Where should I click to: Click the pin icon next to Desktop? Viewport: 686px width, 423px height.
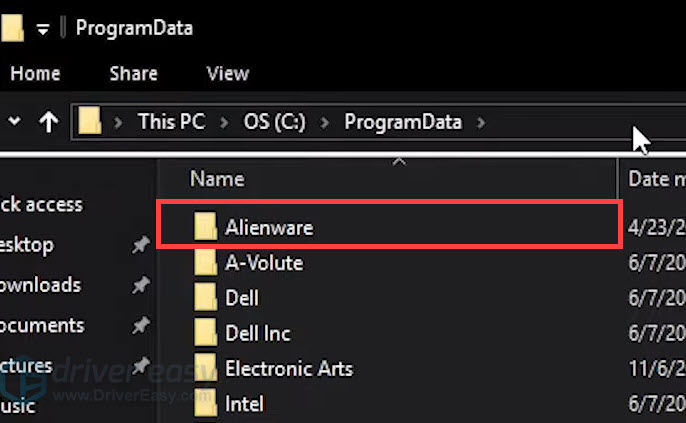click(141, 245)
